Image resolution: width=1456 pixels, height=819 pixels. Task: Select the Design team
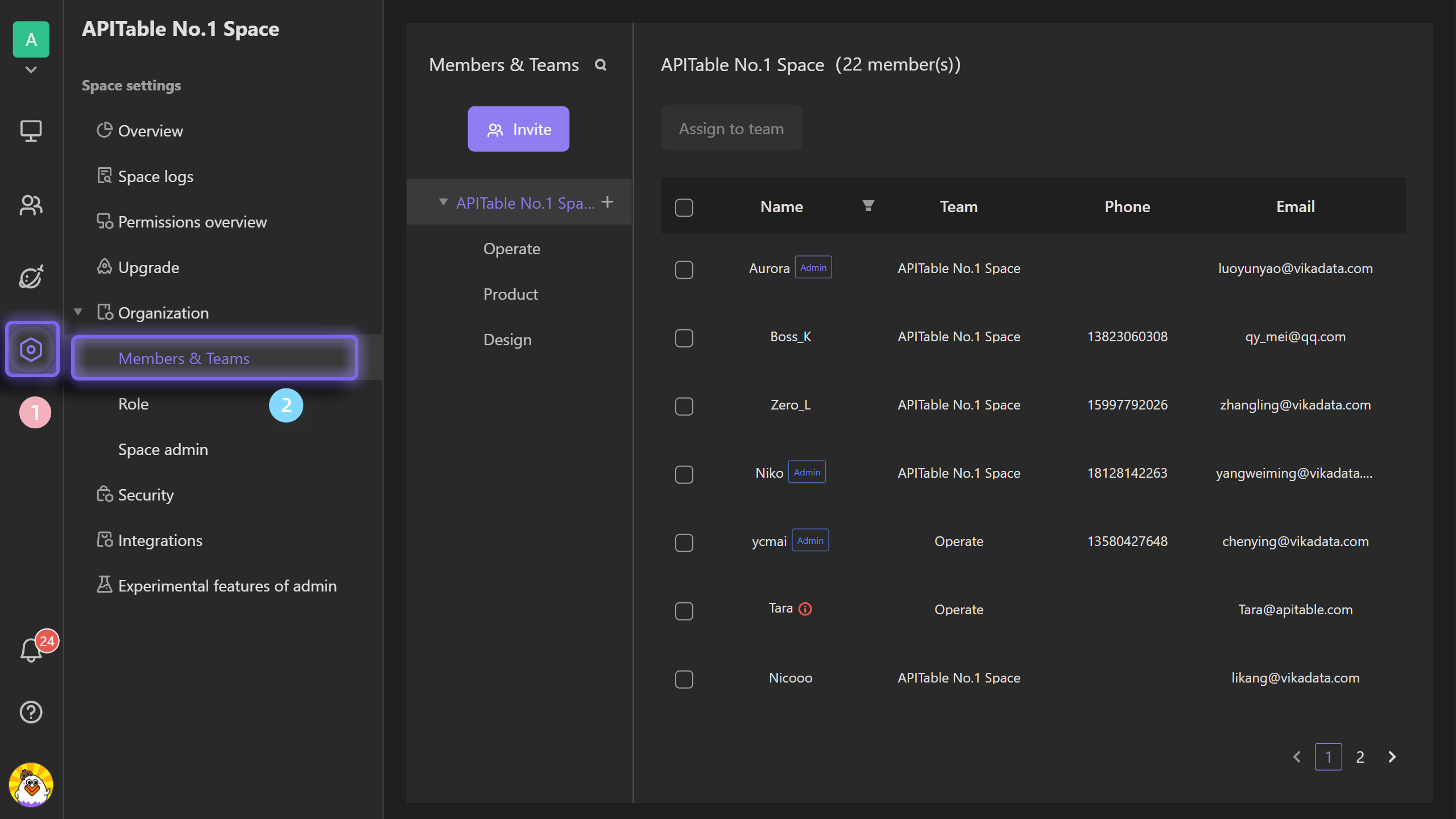[x=507, y=340]
